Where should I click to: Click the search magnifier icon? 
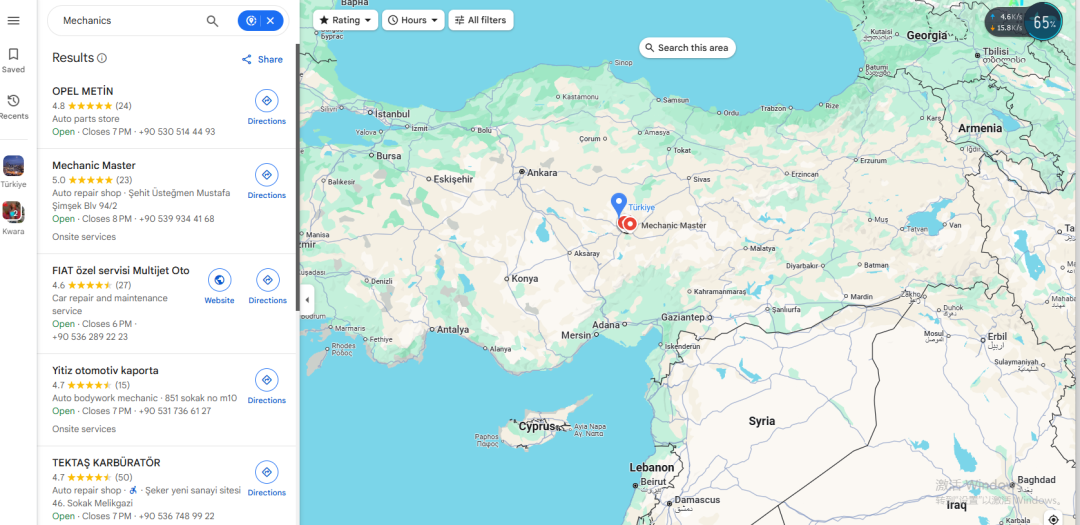pos(213,21)
